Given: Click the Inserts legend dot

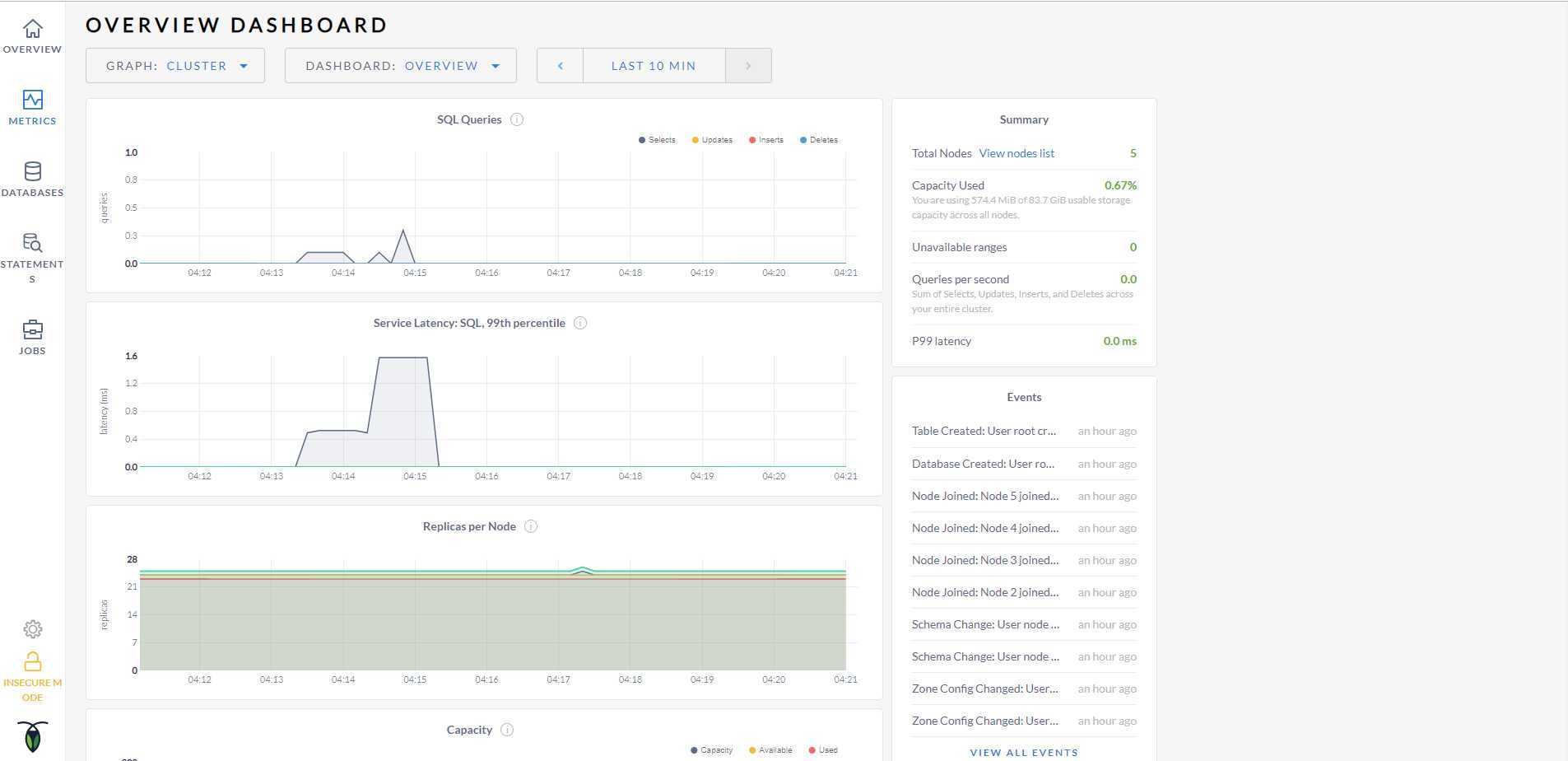Looking at the screenshot, I should [x=752, y=140].
